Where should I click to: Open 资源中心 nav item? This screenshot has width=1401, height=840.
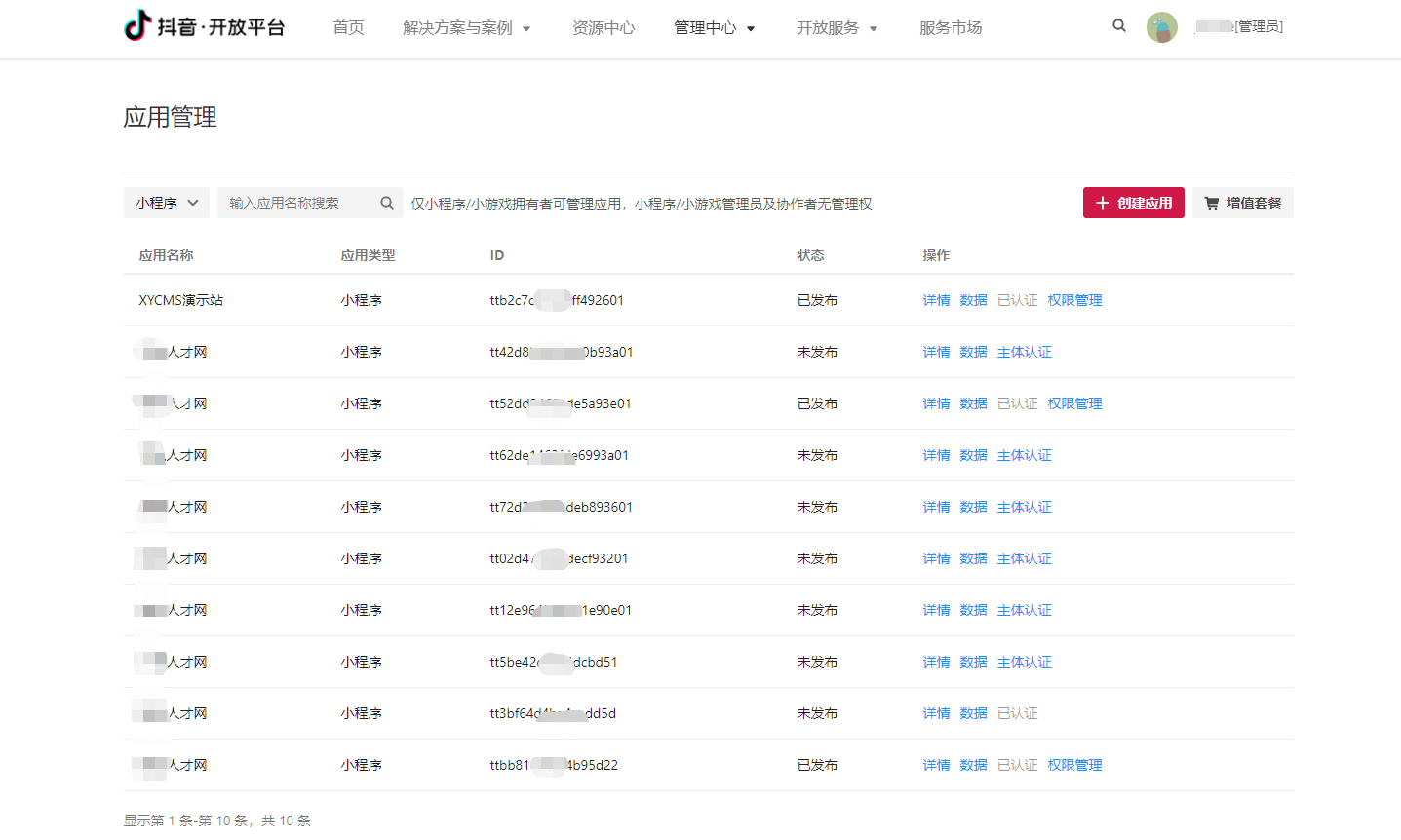tap(603, 28)
